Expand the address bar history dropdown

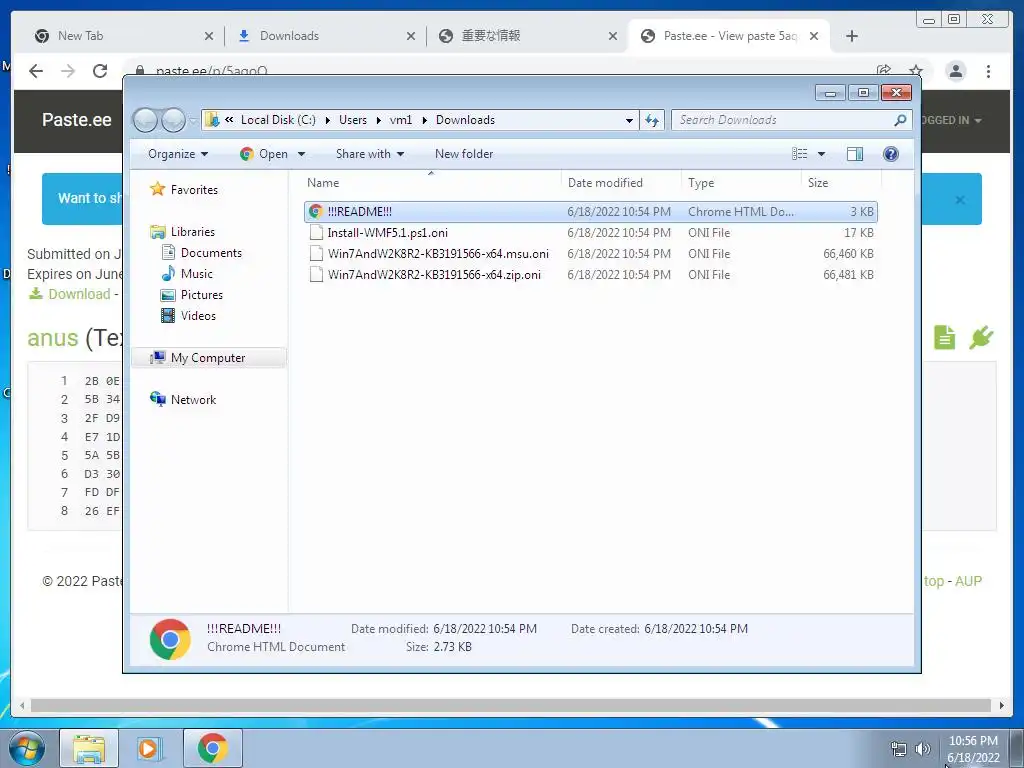click(629, 120)
